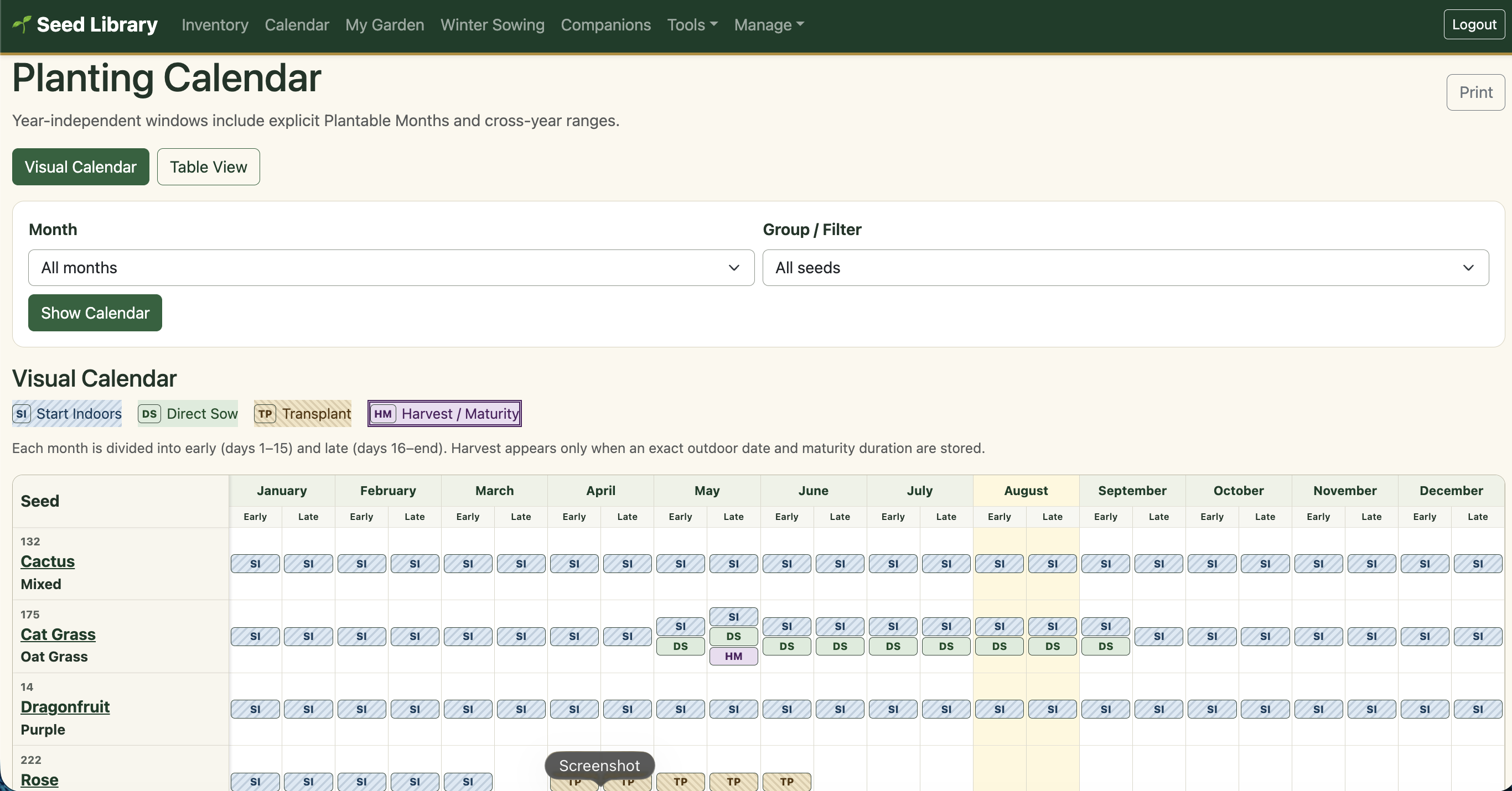This screenshot has width=1512, height=791.
Task: Expand the Manage dropdown menu
Action: 768,25
